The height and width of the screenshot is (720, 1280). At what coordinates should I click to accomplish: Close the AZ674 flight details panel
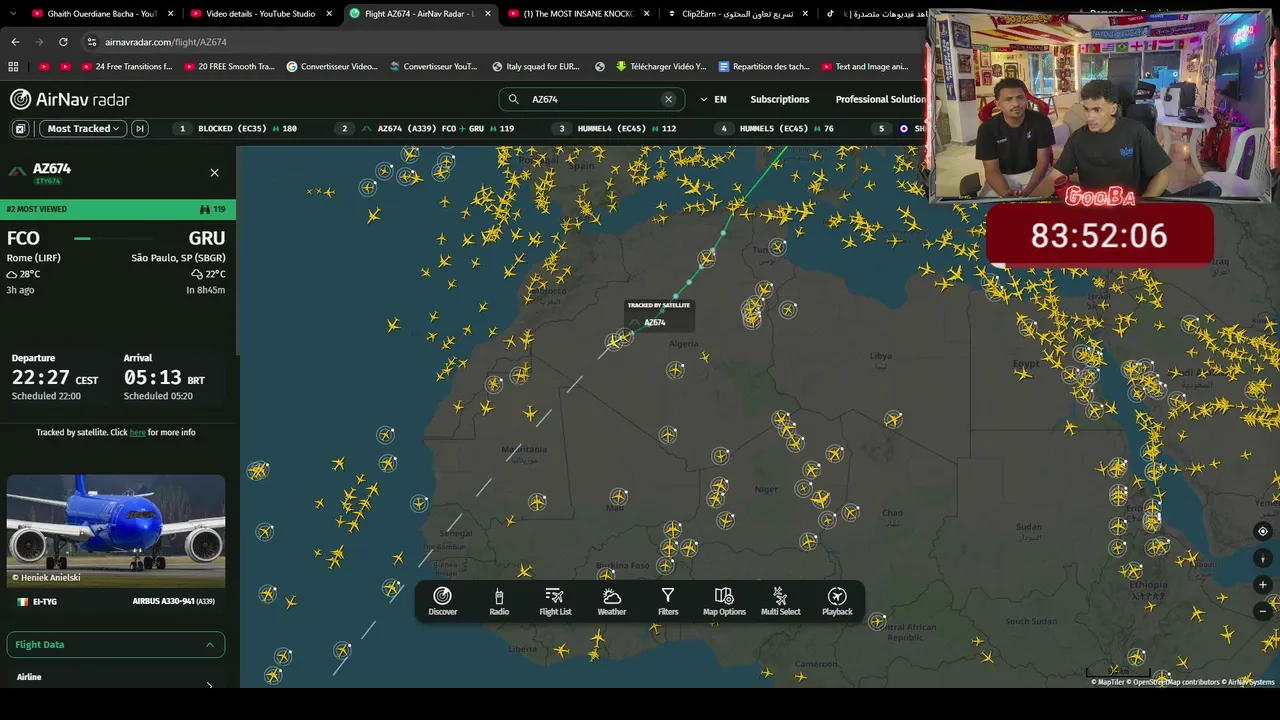pos(214,173)
